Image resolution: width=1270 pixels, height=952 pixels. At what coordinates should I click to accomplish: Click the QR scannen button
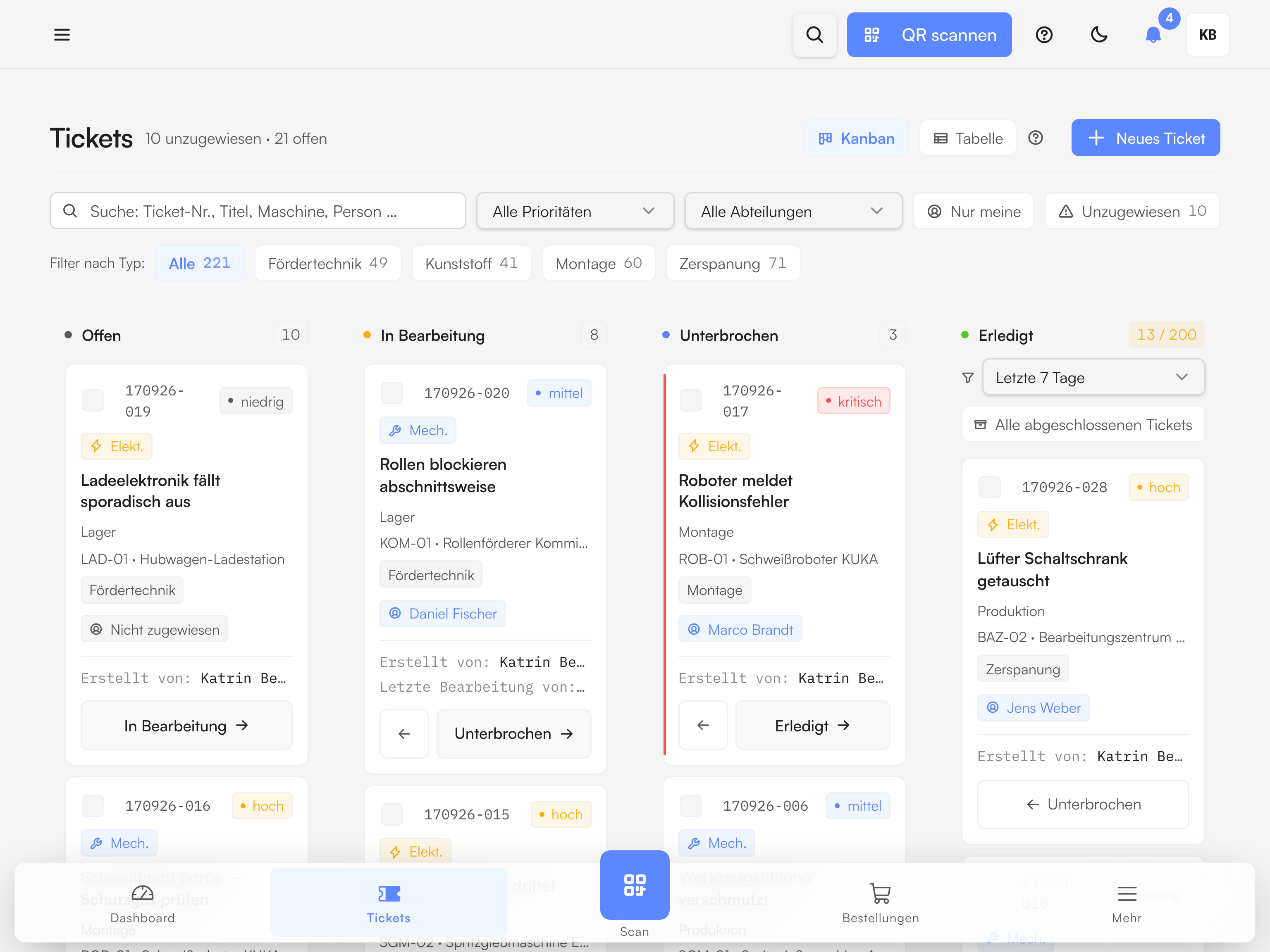(x=929, y=35)
